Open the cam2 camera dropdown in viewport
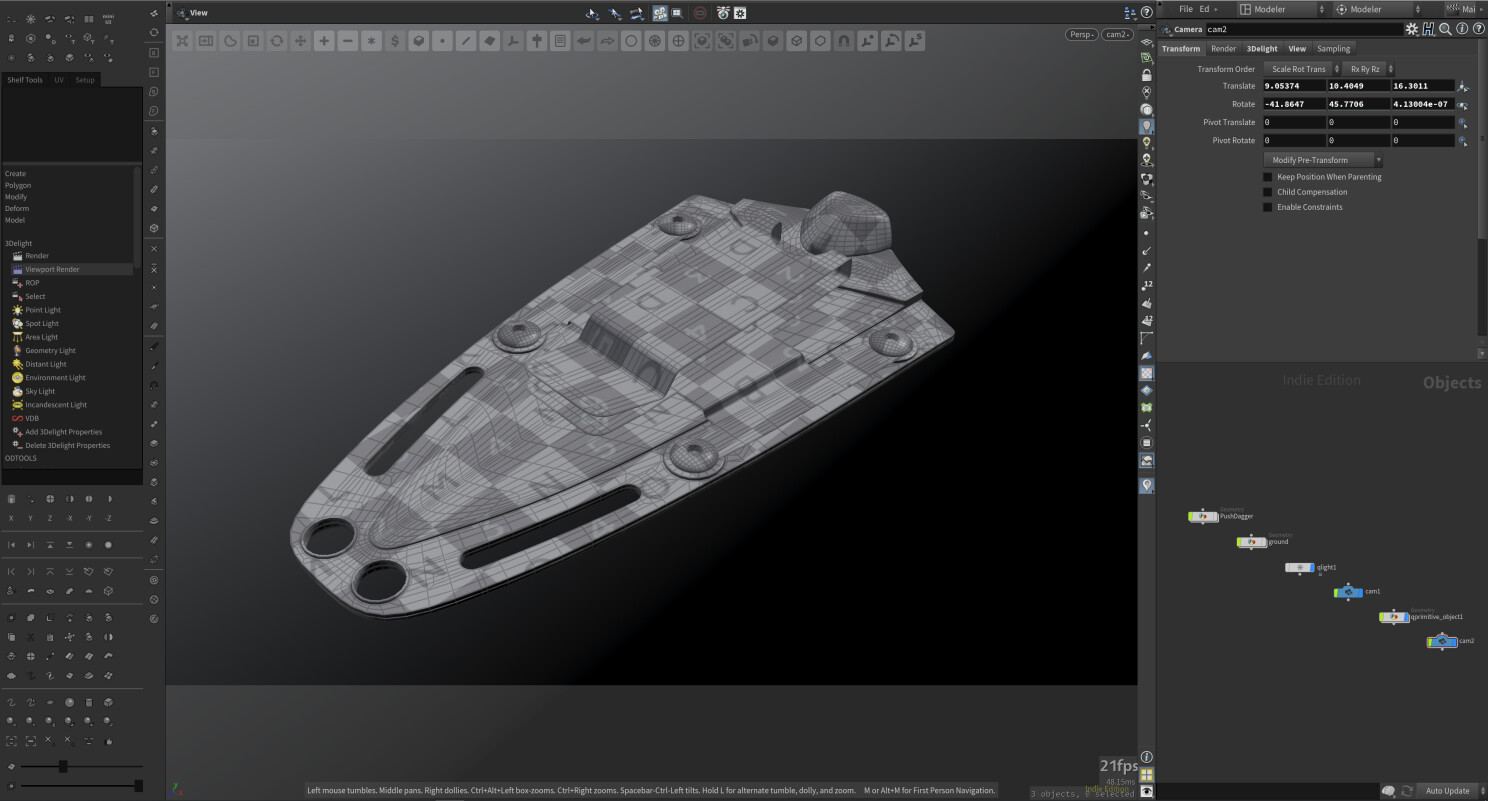 tap(1117, 34)
